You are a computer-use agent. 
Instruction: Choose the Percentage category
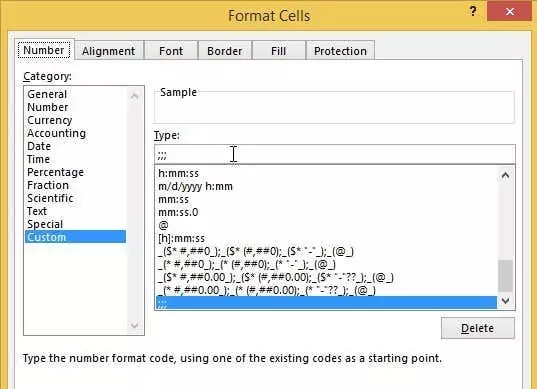55,172
